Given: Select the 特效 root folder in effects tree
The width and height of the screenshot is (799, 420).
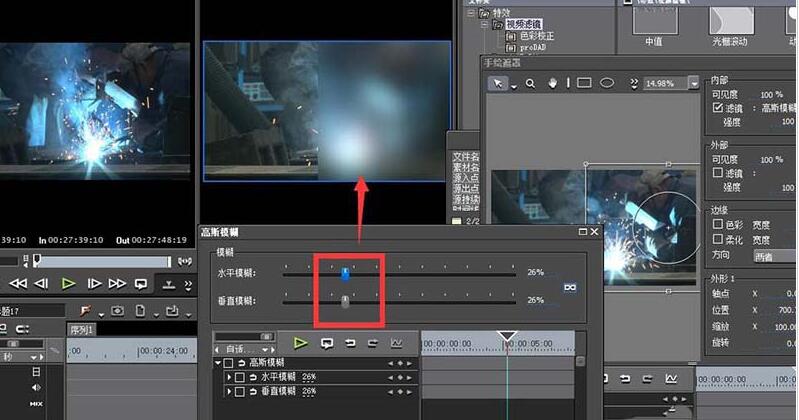Looking at the screenshot, I should [x=501, y=13].
